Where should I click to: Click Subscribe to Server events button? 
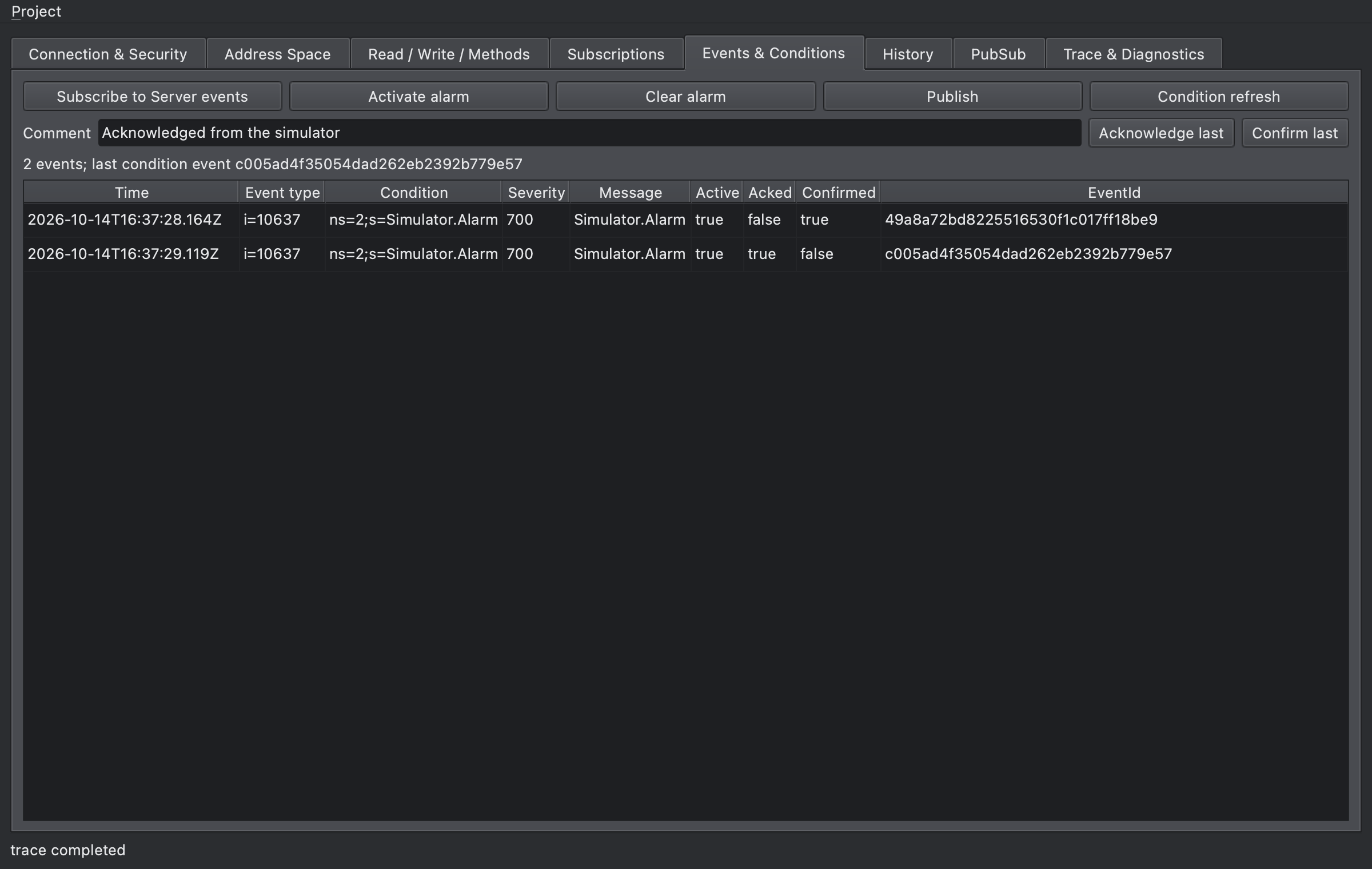click(x=152, y=97)
